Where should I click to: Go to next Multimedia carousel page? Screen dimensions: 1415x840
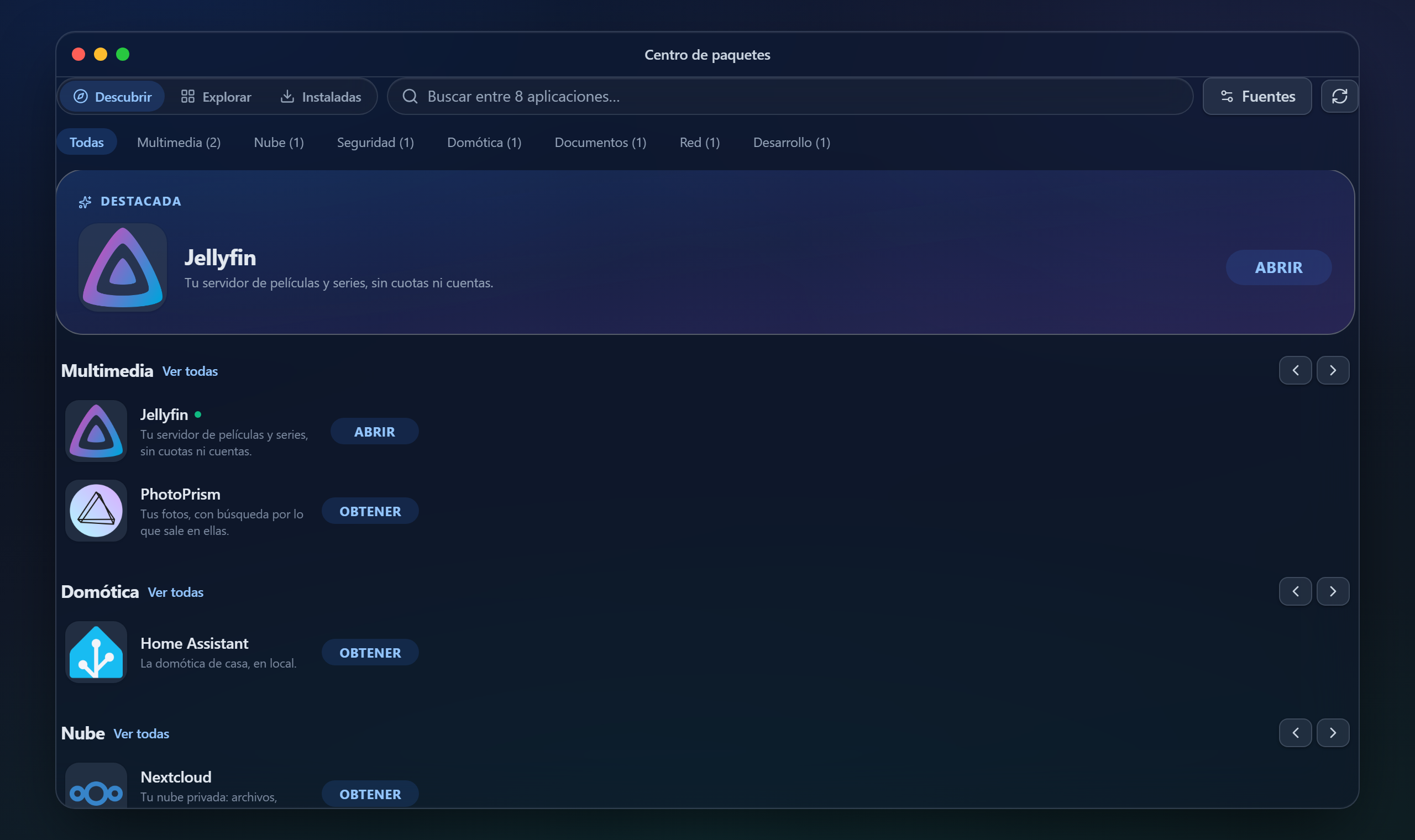pyautogui.click(x=1333, y=370)
